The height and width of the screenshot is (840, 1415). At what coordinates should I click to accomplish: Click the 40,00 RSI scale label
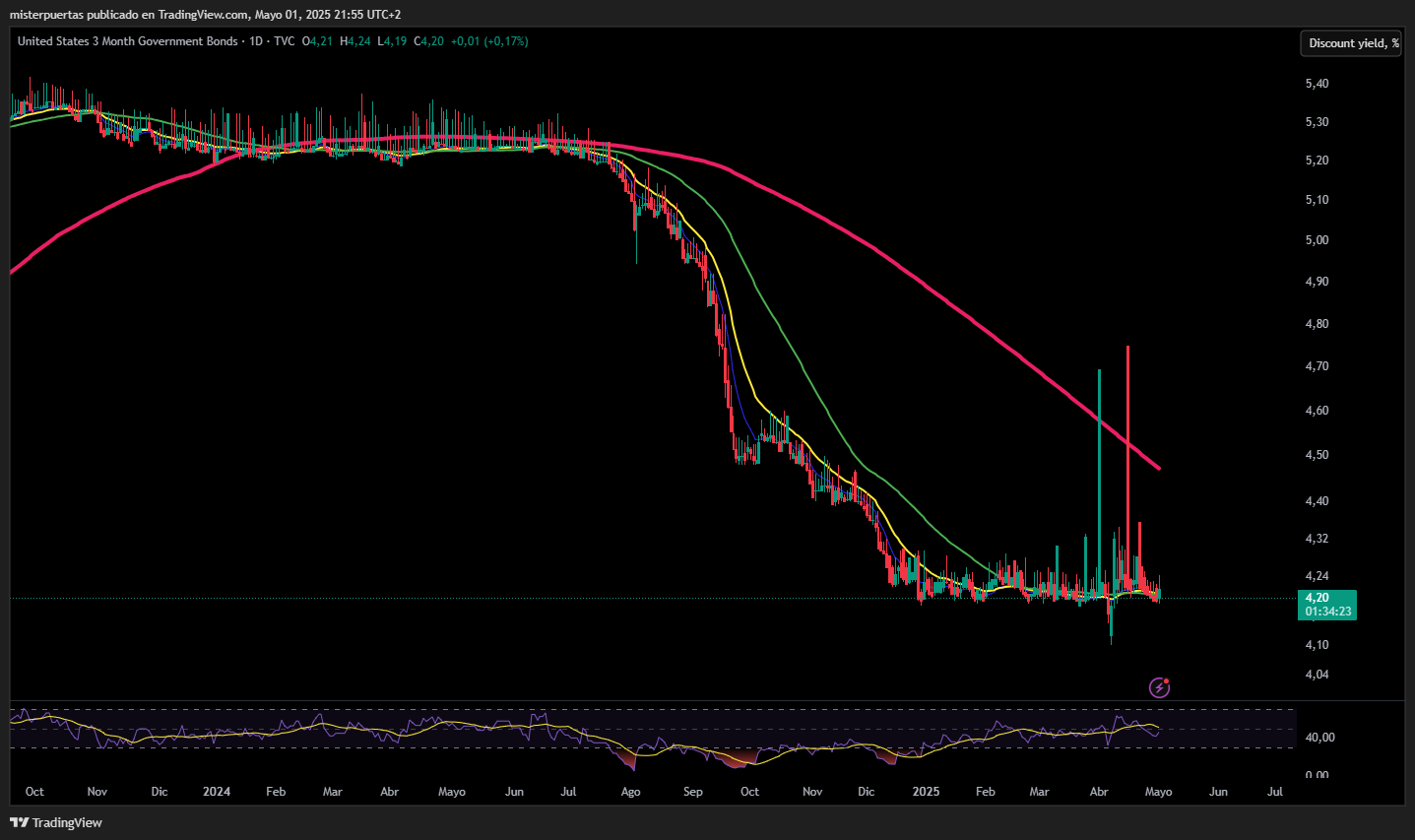pos(1319,738)
